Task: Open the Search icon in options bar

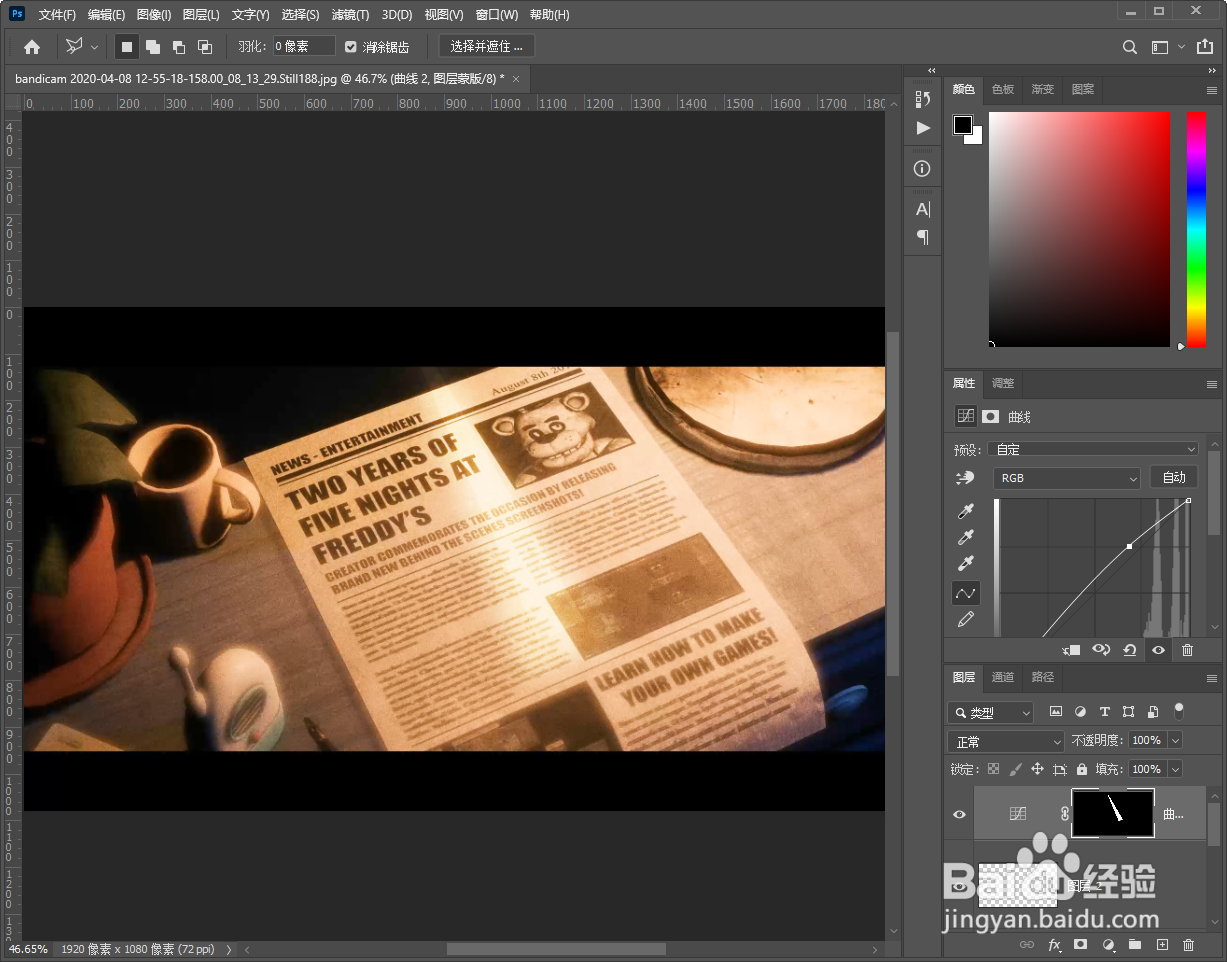Action: pyautogui.click(x=1130, y=47)
